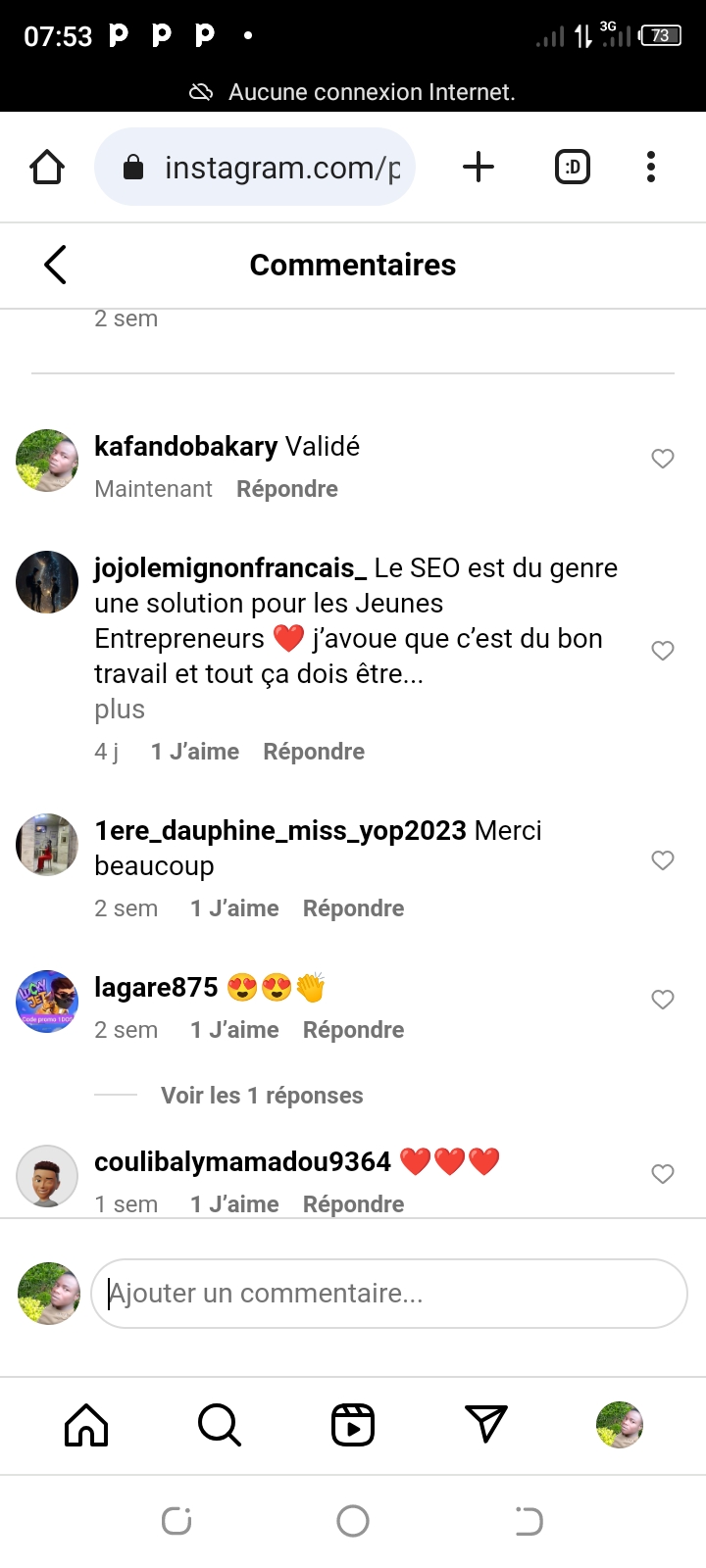Open Instagram search from bottom bar

219,1425
